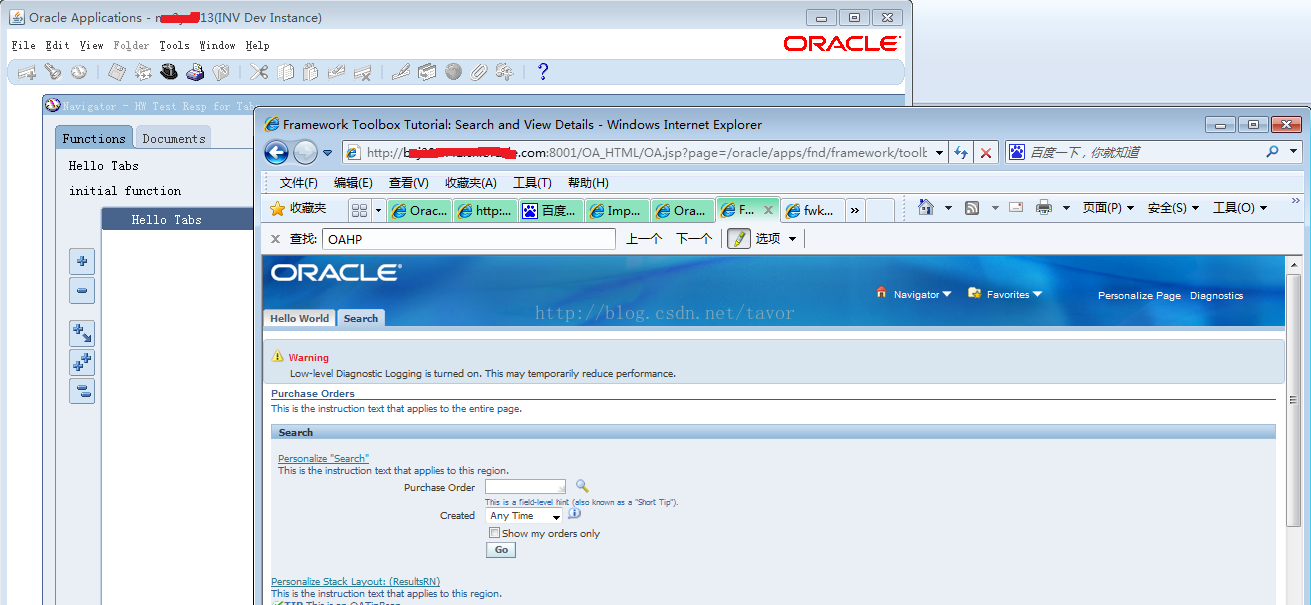Click the Navigator Collapse minus button
This screenshot has width=1311, height=605.
(x=82, y=291)
